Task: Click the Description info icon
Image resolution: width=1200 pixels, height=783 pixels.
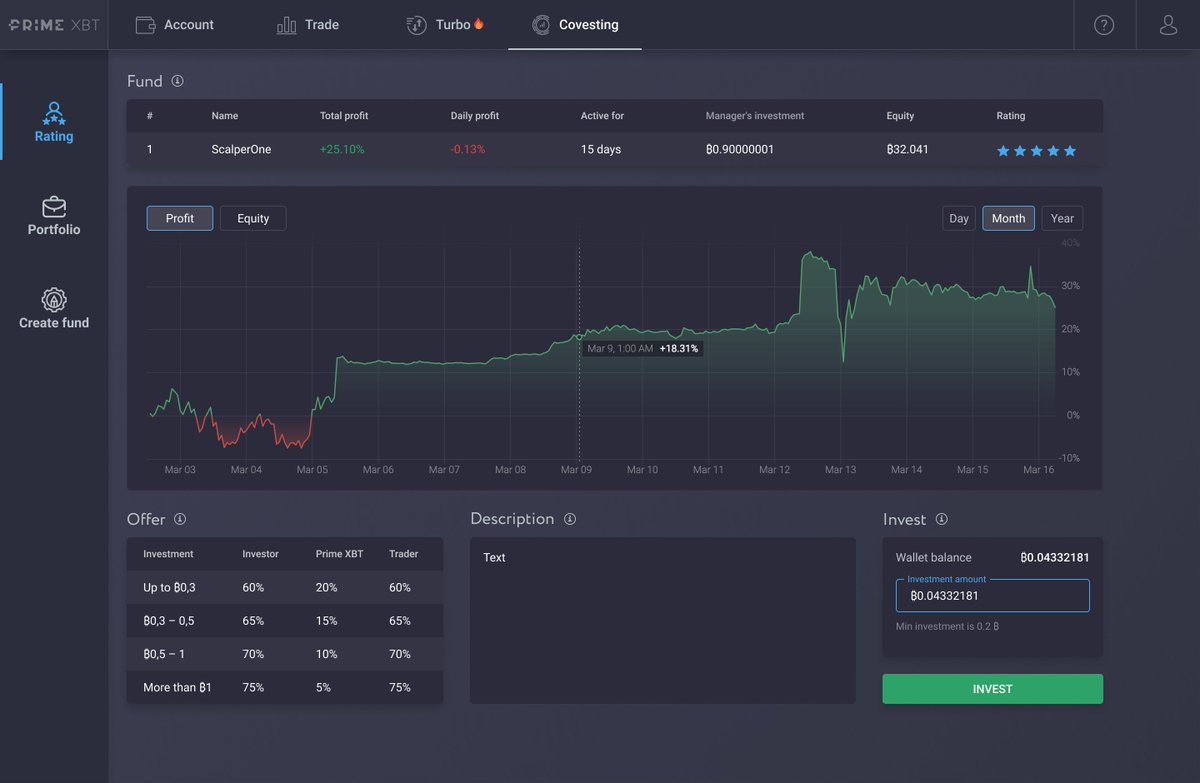Action: pyautogui.click(x=570, y=519)
